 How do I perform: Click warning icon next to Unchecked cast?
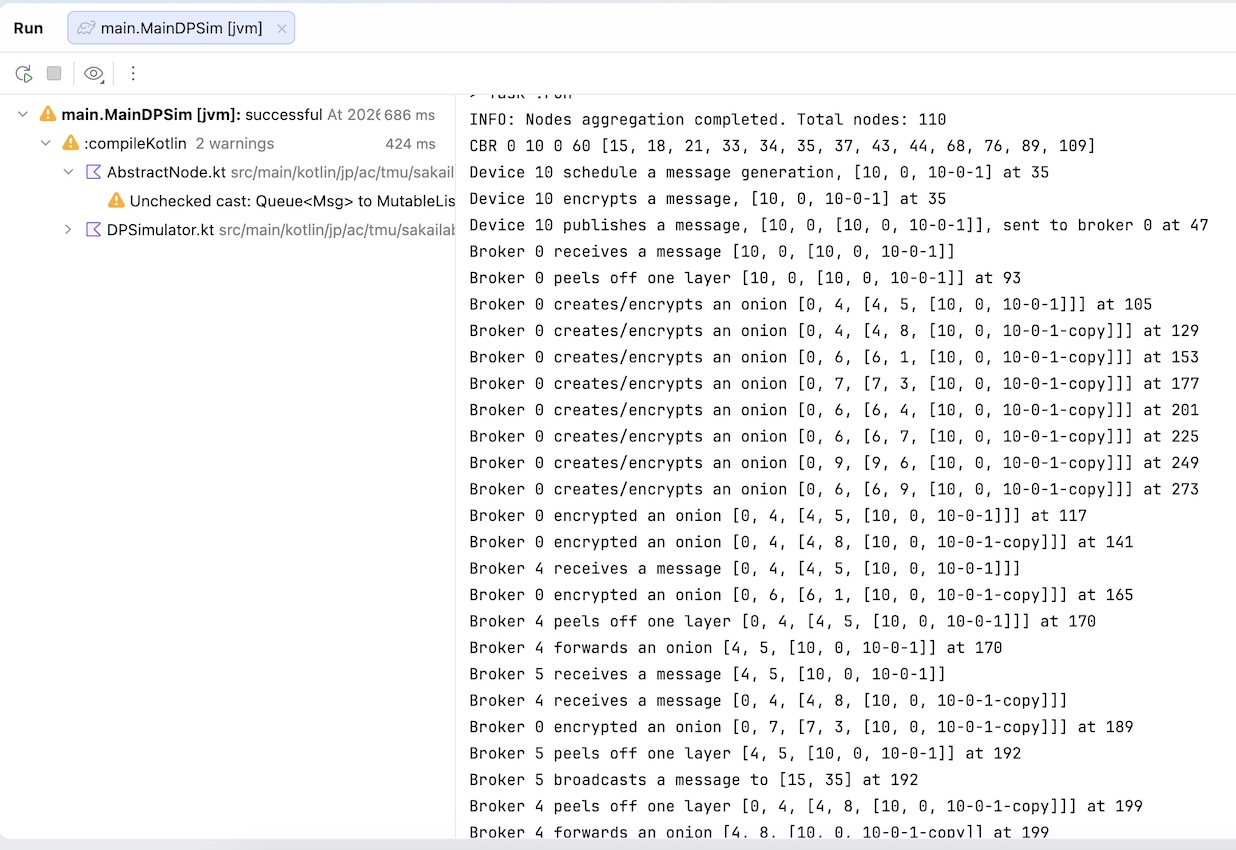116,200
